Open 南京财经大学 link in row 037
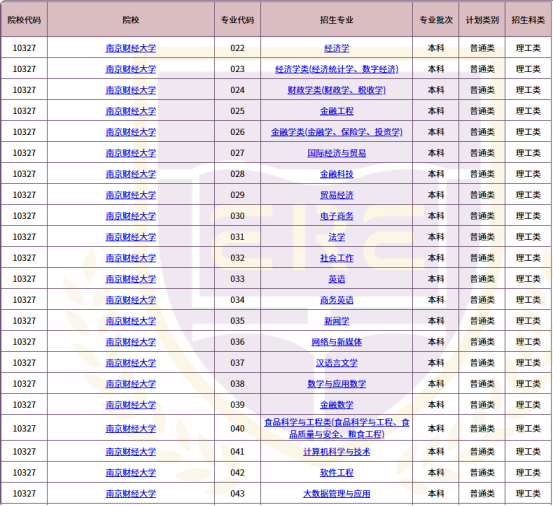This screenshot has width=553, height=506. pyautogui.click(x=130, y=363)
